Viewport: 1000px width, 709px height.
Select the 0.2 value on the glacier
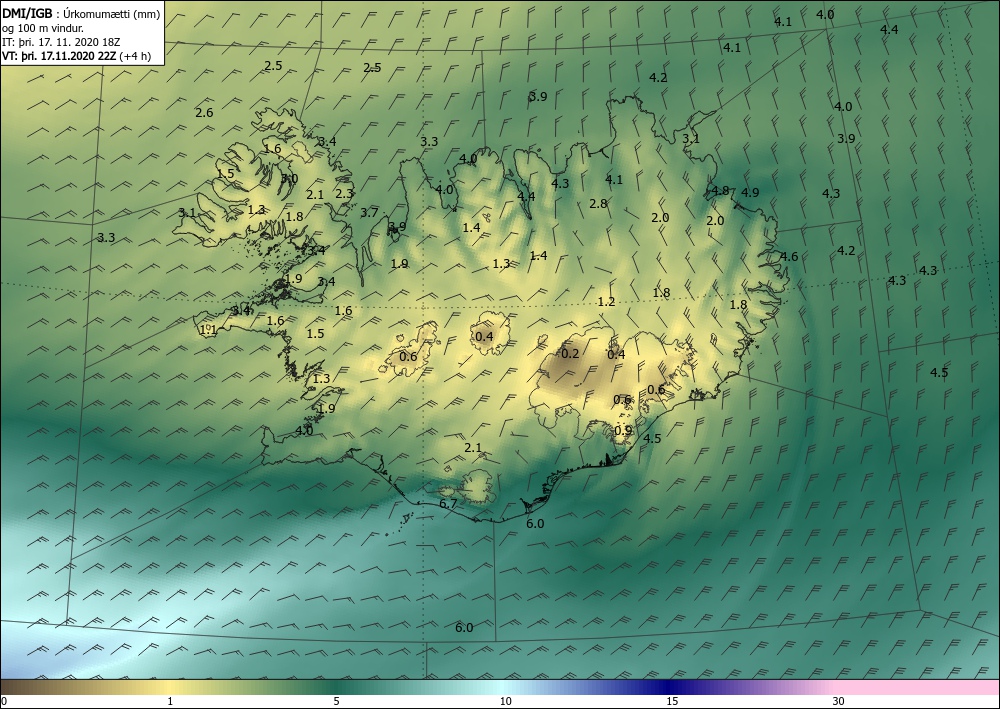pos(570,353)
